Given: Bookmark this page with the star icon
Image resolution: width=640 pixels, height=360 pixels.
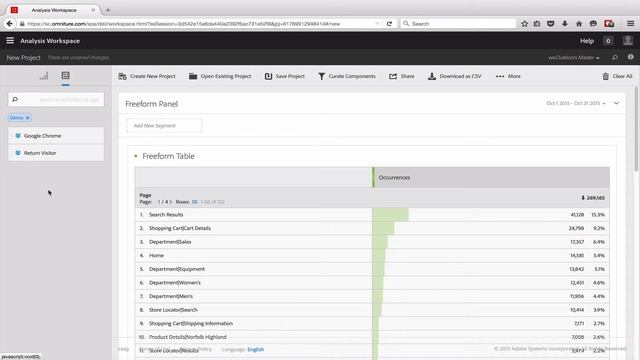Looking at the screenshot, I should point(524,24).
